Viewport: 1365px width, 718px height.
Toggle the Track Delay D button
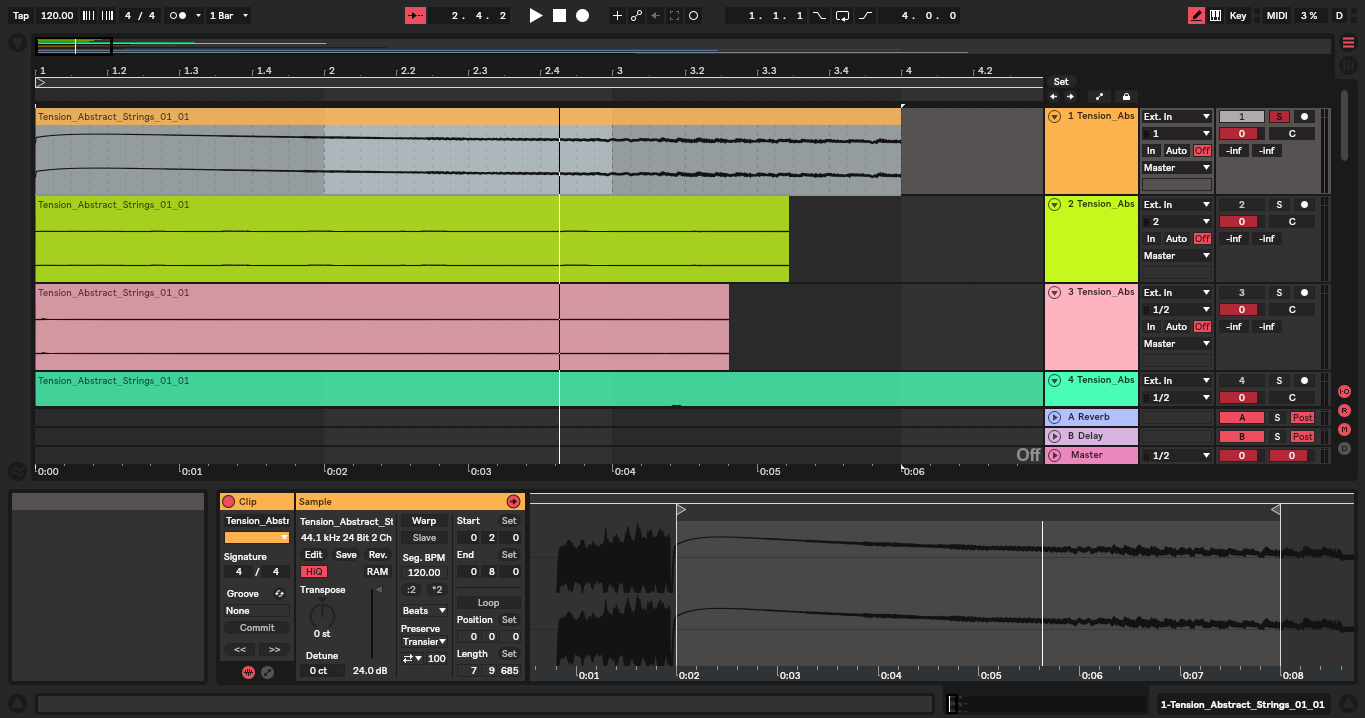click(1344, 448)
